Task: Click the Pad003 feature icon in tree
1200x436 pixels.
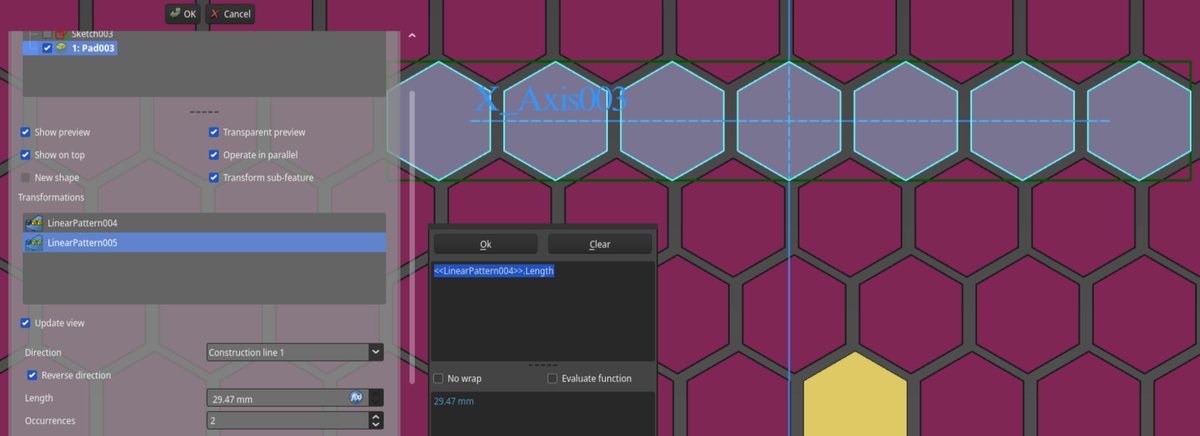Action: [61, 48]
